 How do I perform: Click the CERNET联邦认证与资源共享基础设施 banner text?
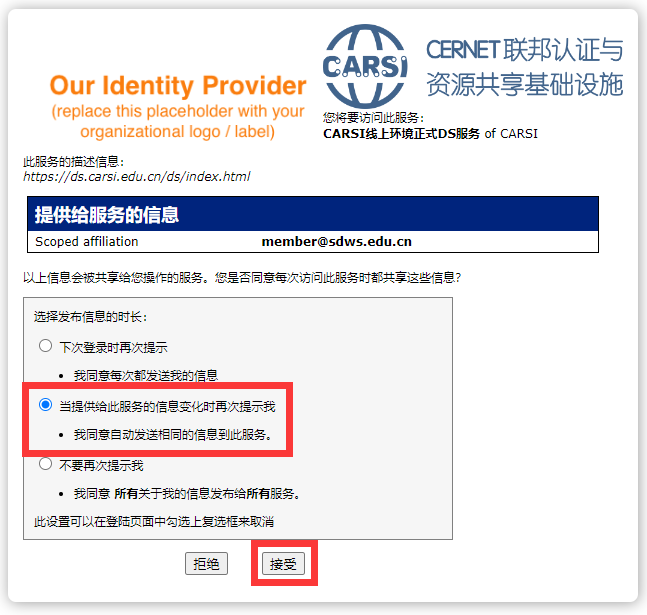click(x=524, y=67)
